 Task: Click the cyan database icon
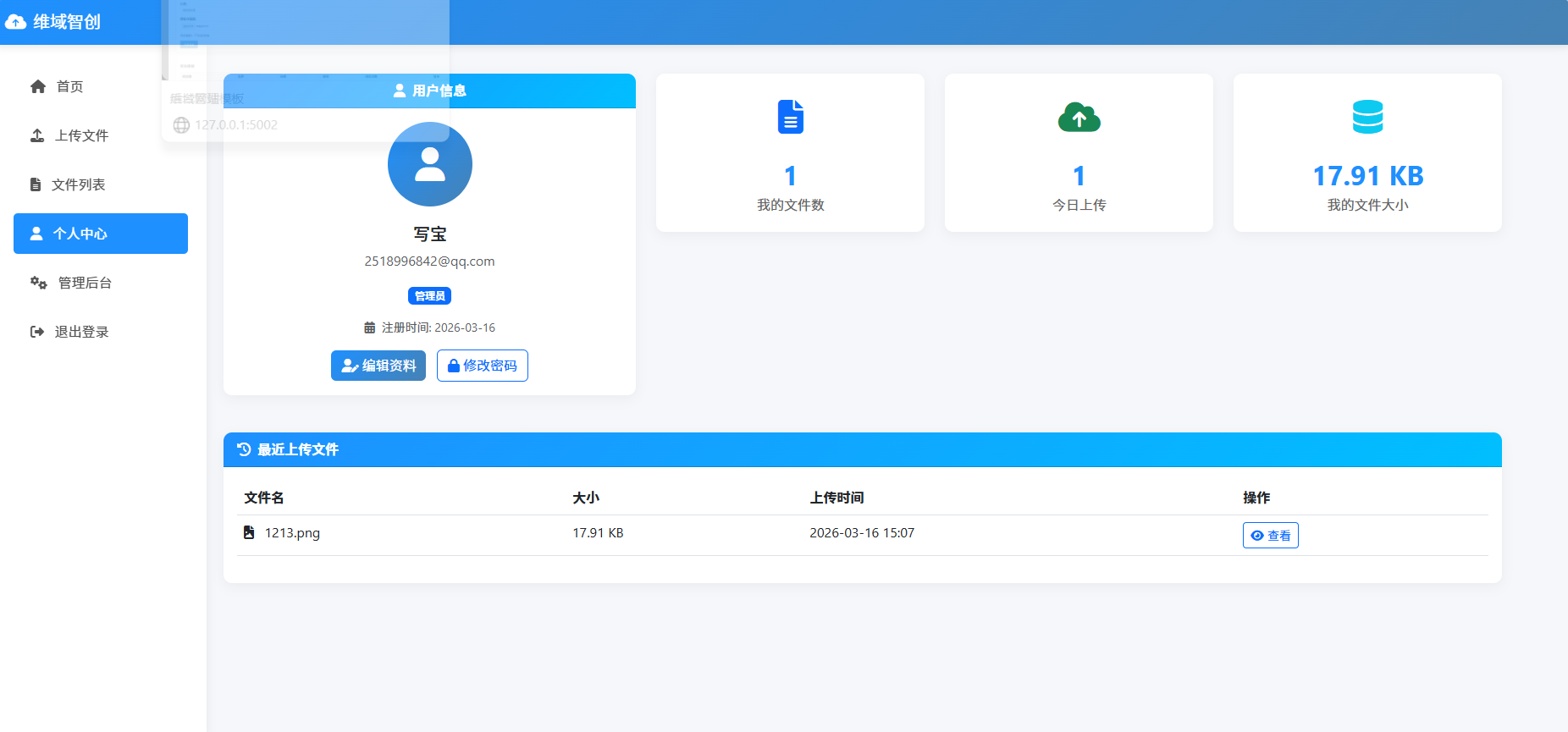[x=1368, y=117]
